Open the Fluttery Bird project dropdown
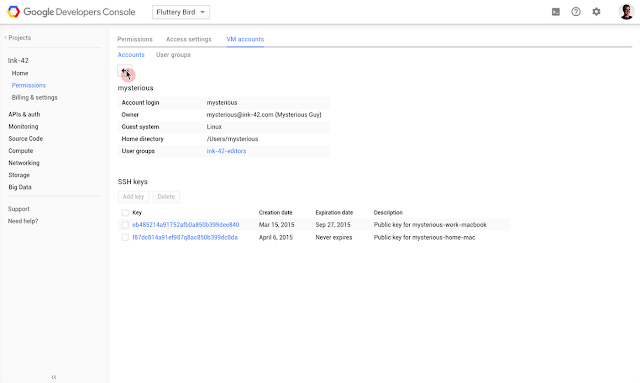640x383 pixels. pos(181,12)
